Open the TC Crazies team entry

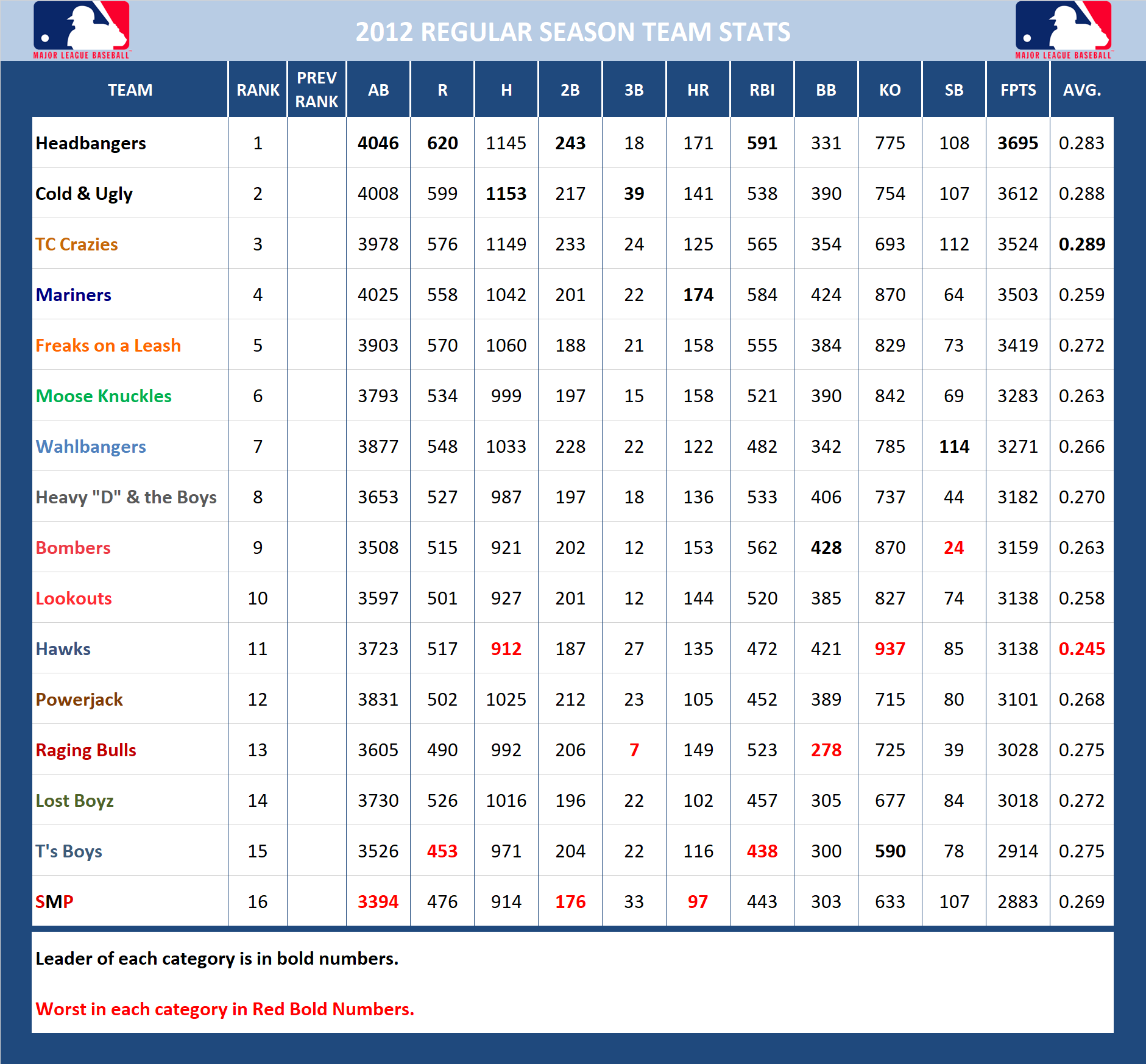click(77, 244)
